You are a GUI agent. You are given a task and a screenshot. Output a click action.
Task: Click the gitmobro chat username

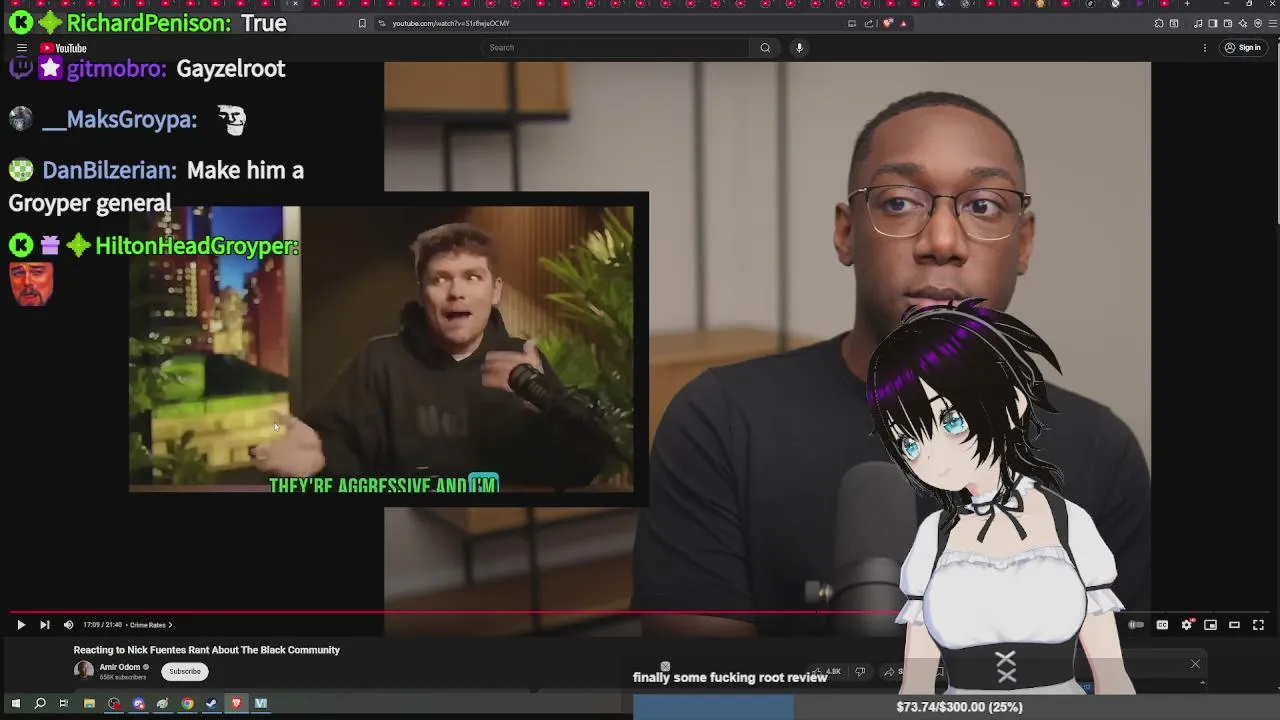(116, 69)
